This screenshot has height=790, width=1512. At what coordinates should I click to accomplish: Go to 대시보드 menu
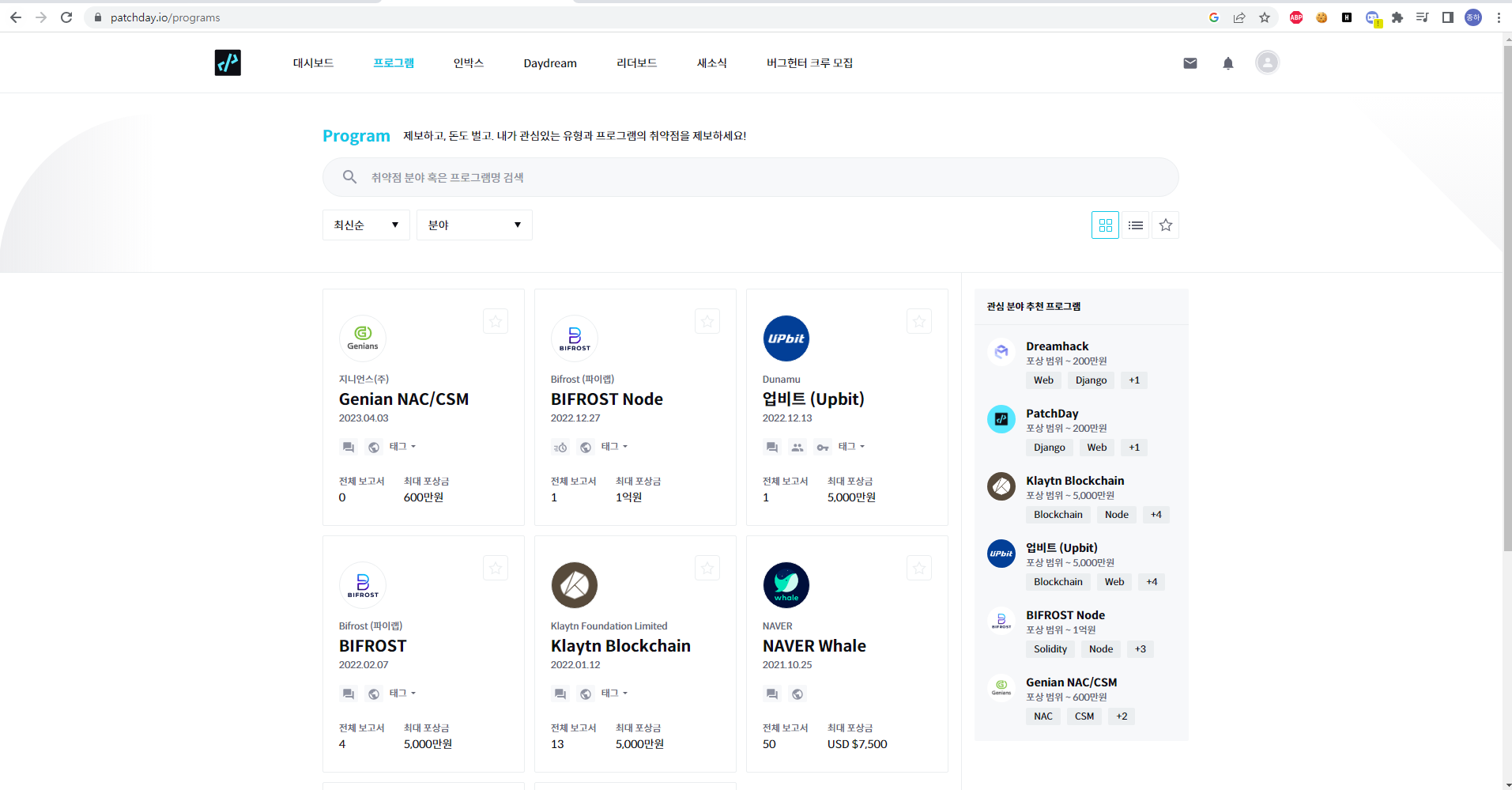point(313,63)
